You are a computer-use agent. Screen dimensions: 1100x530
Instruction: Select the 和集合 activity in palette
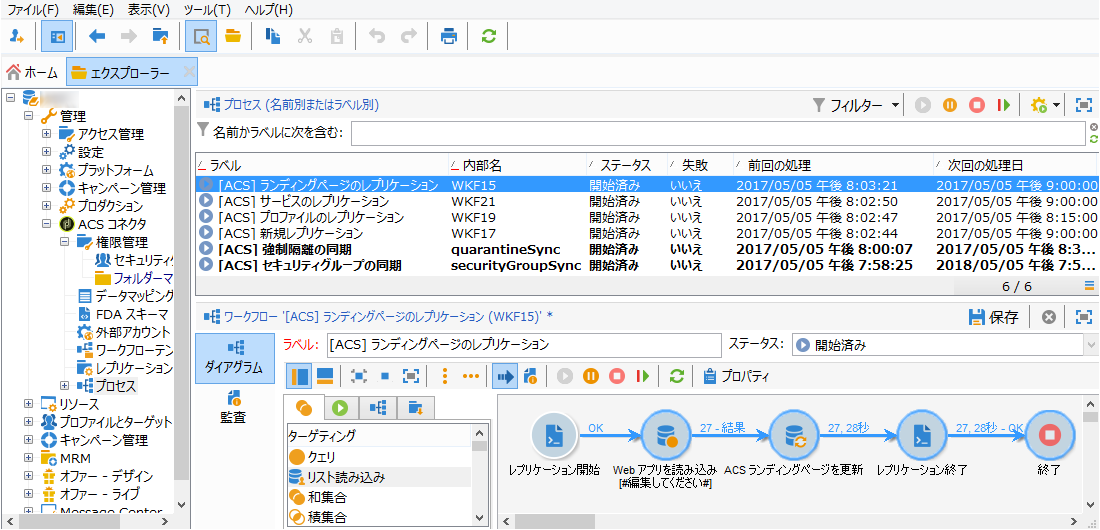(379, 498)
